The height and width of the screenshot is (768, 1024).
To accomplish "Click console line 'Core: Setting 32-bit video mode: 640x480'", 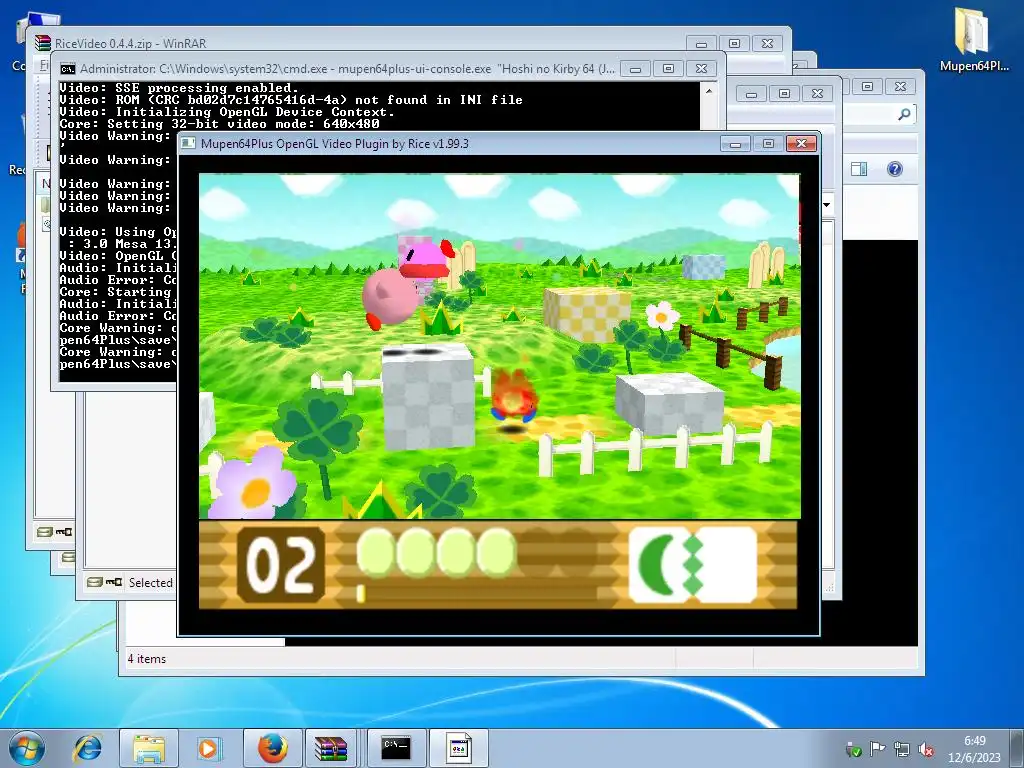I will [219, 123].
